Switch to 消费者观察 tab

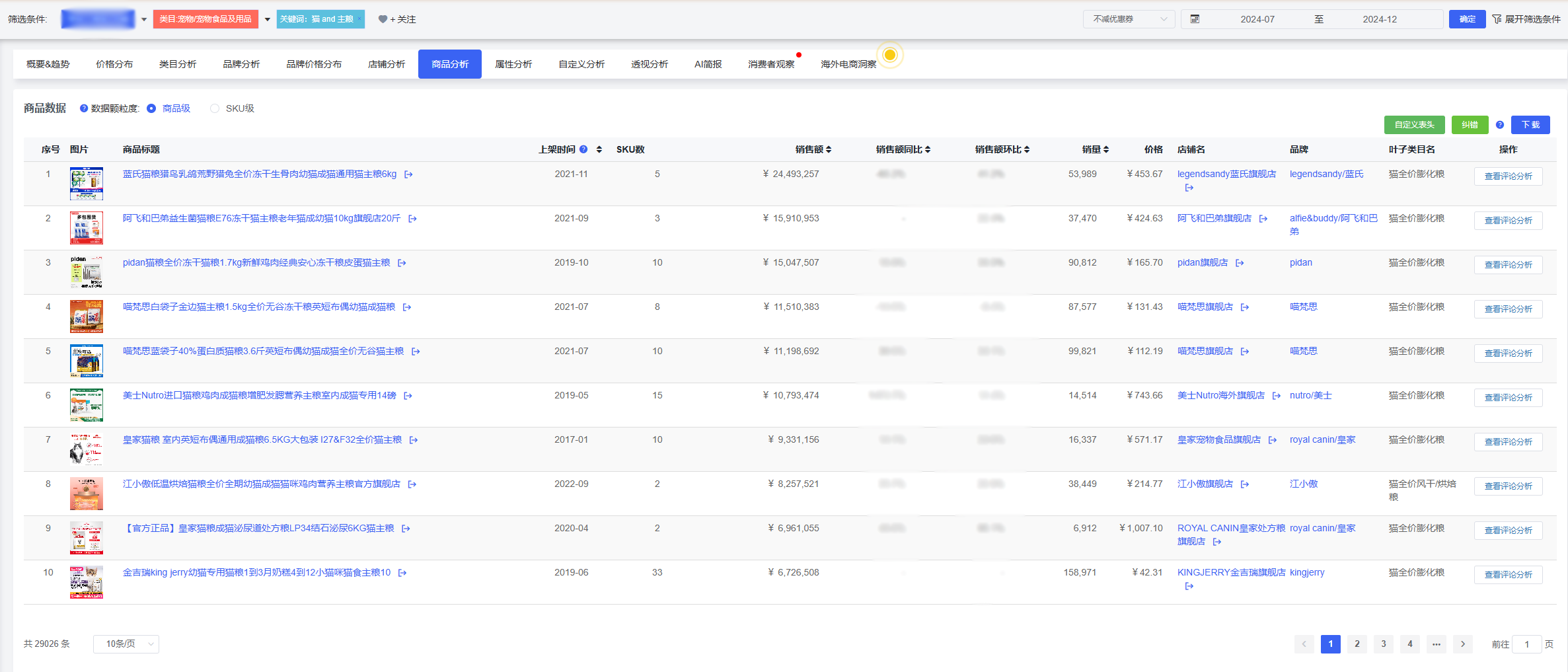click(x=771, y=64)
